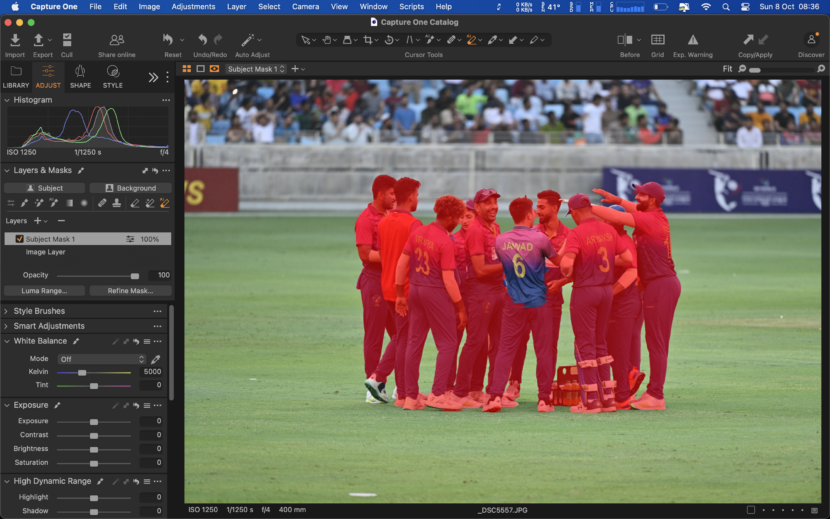
Task: Click the Undo arrow icon
Action: coord(202,40)
